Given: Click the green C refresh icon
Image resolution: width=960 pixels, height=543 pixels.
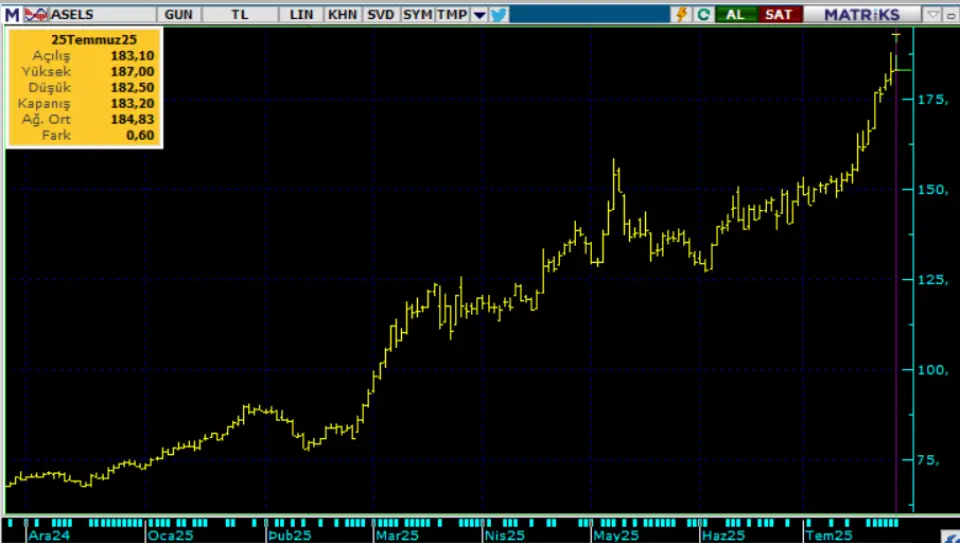Looking at the screenshot, I should coord(703,15).
